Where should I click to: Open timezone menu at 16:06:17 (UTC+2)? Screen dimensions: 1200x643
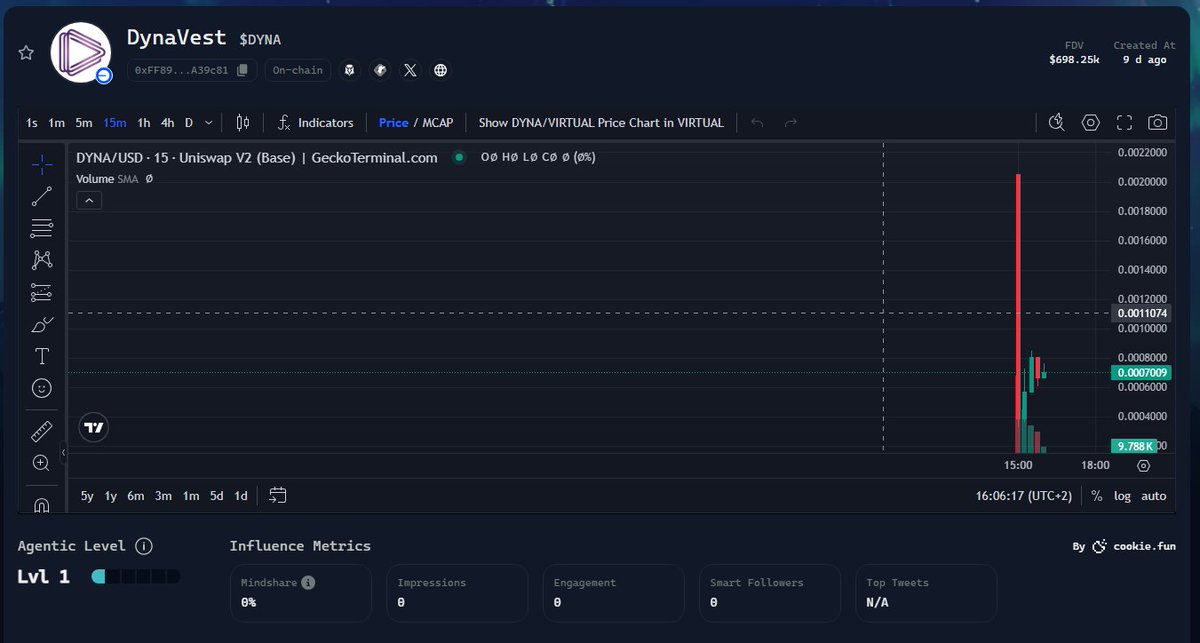[x=1023, y=496]
